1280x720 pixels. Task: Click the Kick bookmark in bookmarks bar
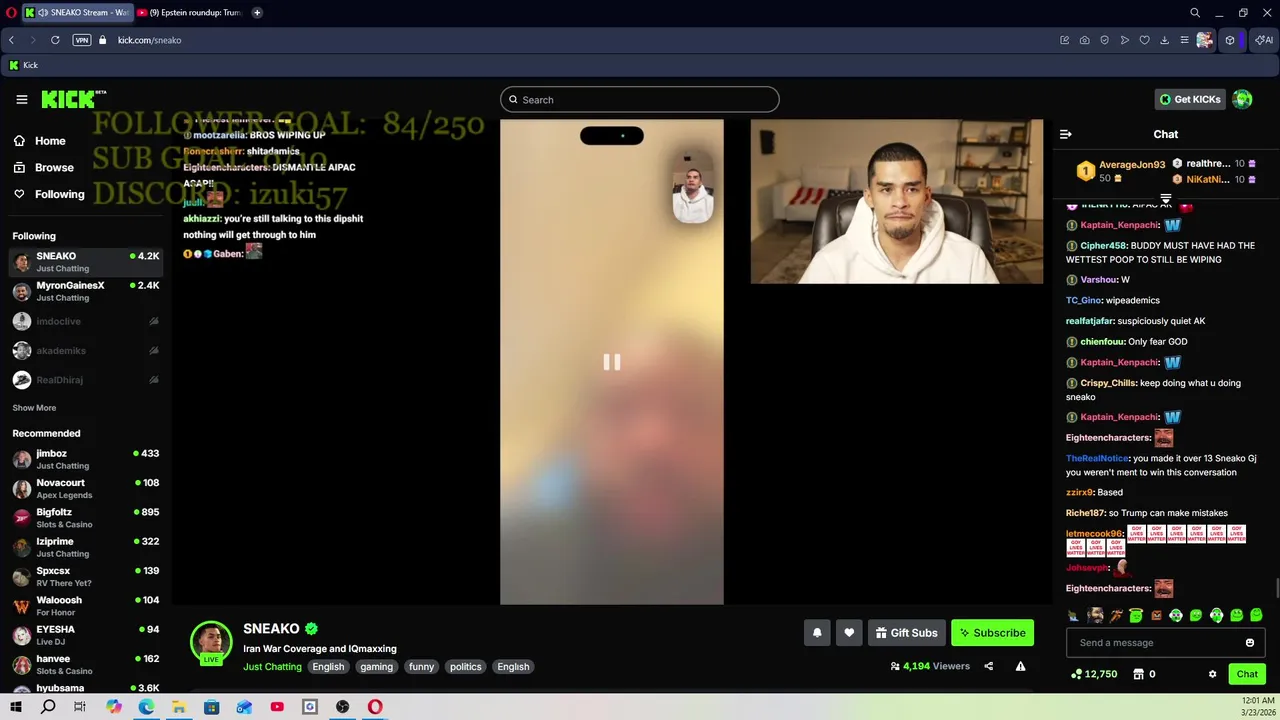tap(23, 65)
